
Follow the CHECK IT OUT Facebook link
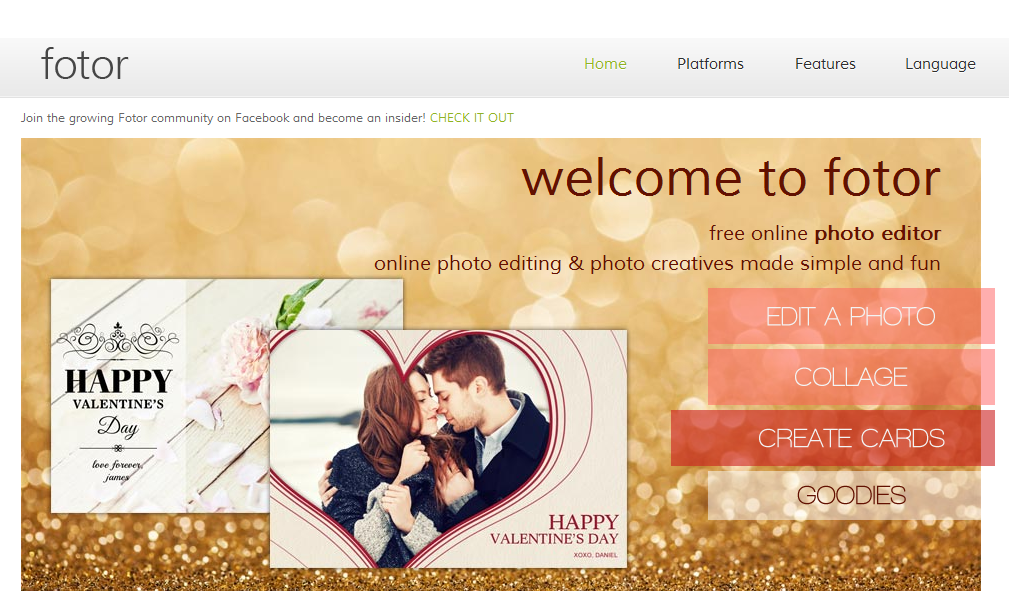point(472,118)
